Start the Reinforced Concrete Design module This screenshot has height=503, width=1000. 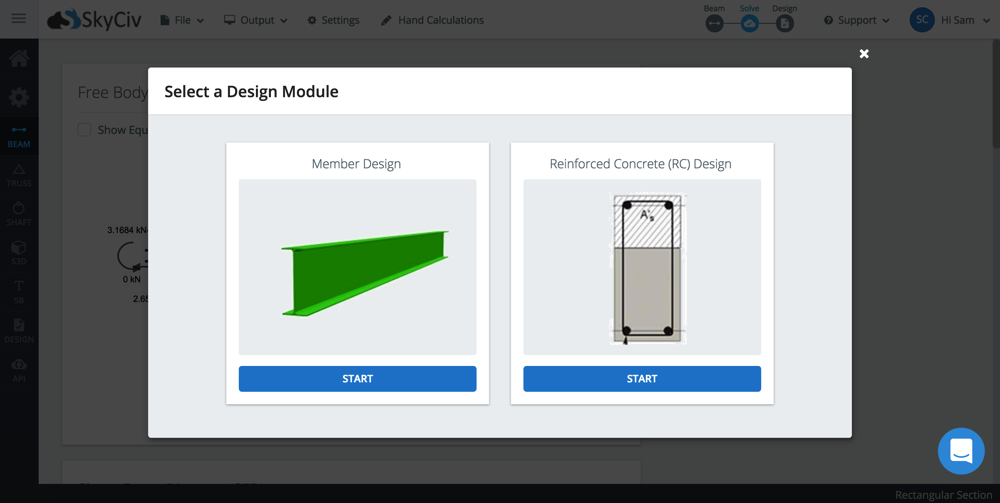pos(642,379)
